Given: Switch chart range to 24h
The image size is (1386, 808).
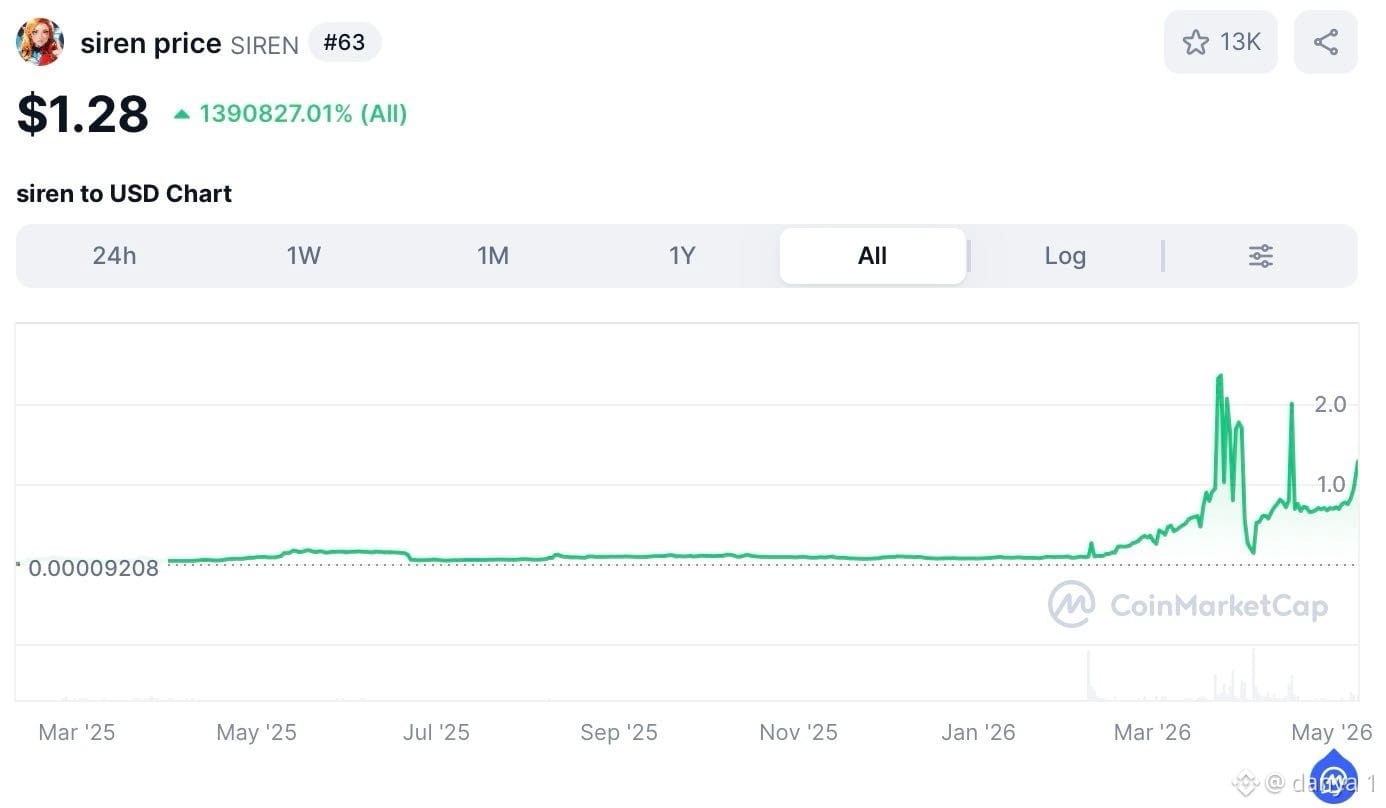Looking at the screenshot, I should click(114, 256).
